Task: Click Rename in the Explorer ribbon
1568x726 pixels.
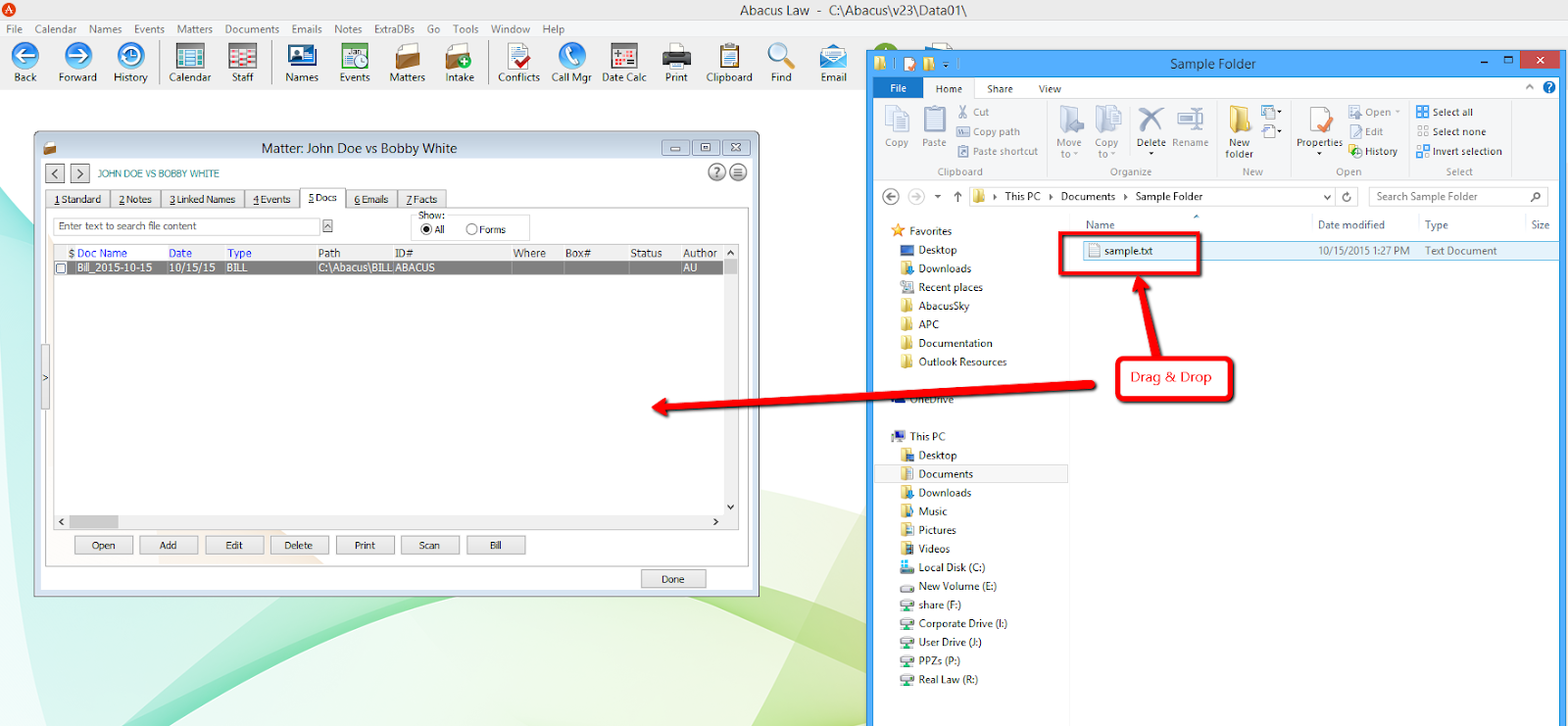Action: coord(1190,129)
